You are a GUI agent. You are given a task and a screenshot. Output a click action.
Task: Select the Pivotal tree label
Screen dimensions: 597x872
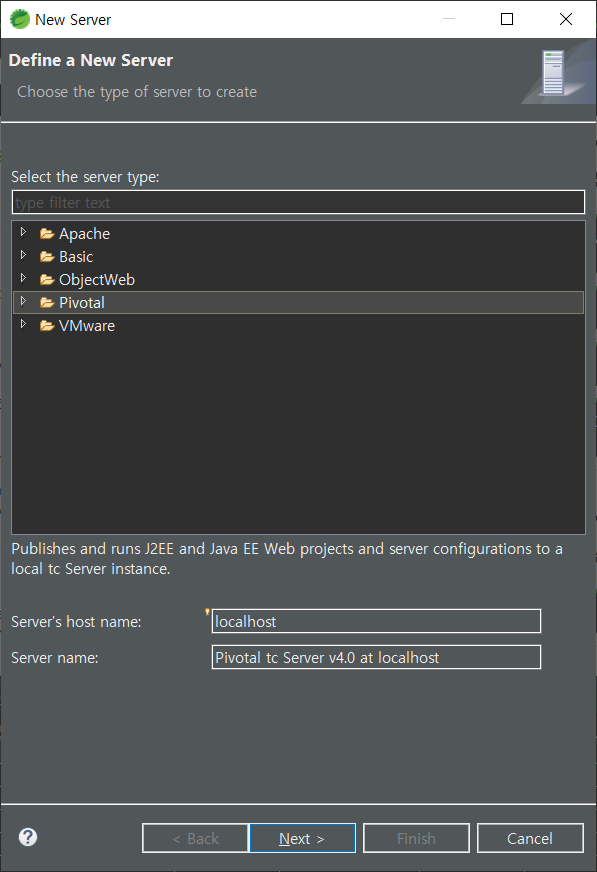(82, 303)
